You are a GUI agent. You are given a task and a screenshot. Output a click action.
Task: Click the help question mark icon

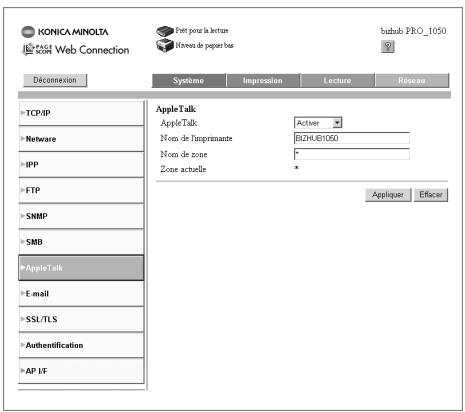[387, 46]
